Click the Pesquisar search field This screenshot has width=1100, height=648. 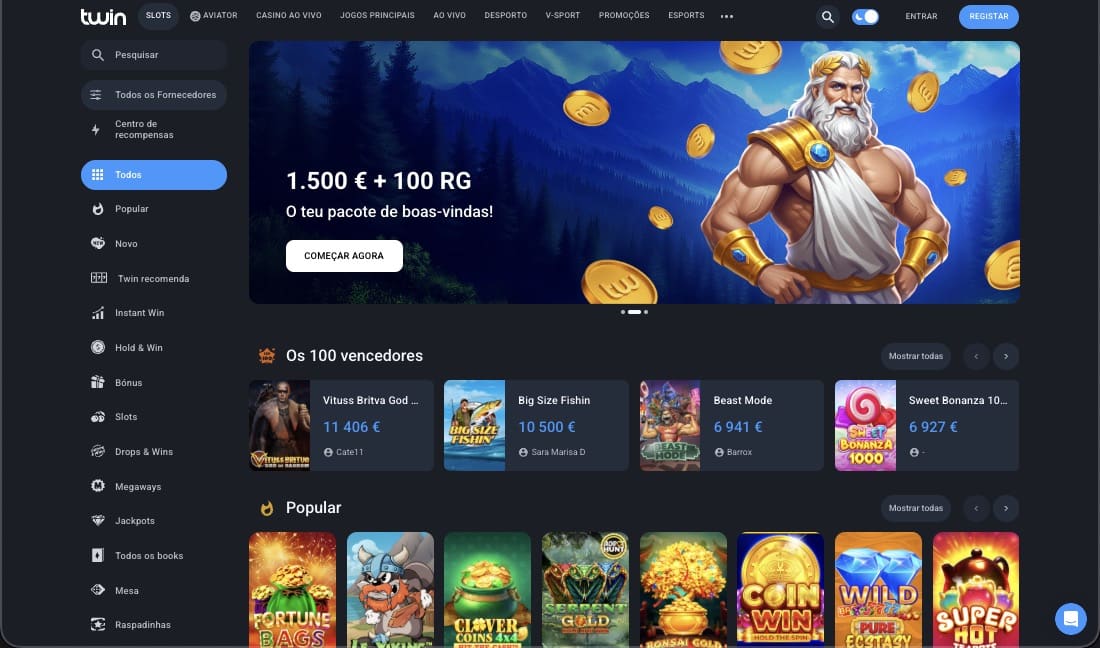[x=154, y=55]
